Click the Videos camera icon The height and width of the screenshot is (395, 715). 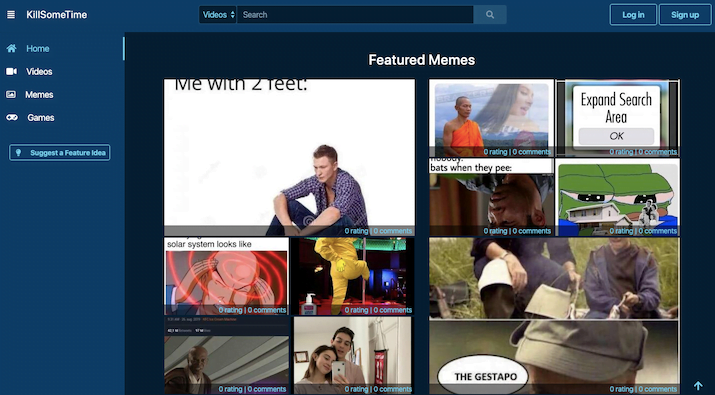(x=11, y=72)
